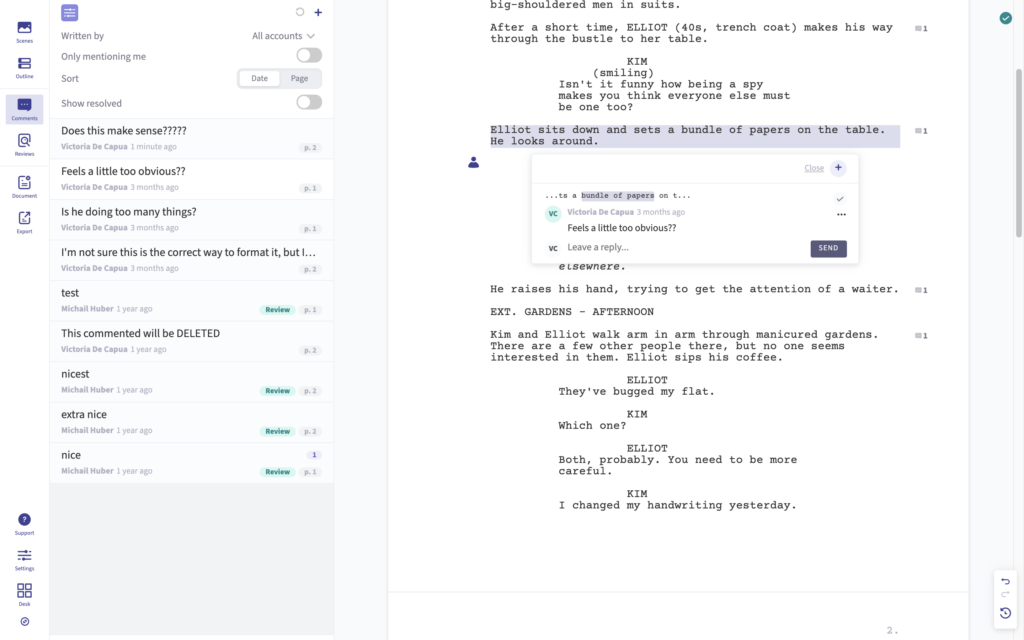Add a new comment with the plus icon
This screenshot has width=1024, height=640.
(318, 12)
